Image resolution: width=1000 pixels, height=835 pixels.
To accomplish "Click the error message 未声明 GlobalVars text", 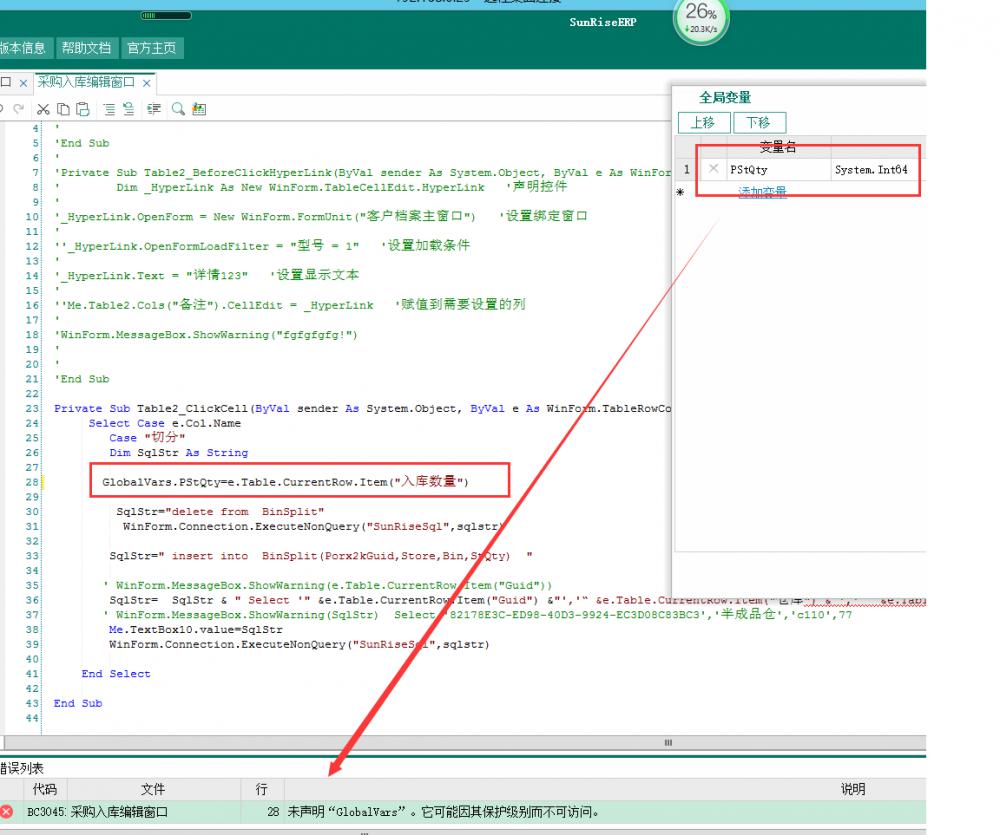I will point(443,811).
